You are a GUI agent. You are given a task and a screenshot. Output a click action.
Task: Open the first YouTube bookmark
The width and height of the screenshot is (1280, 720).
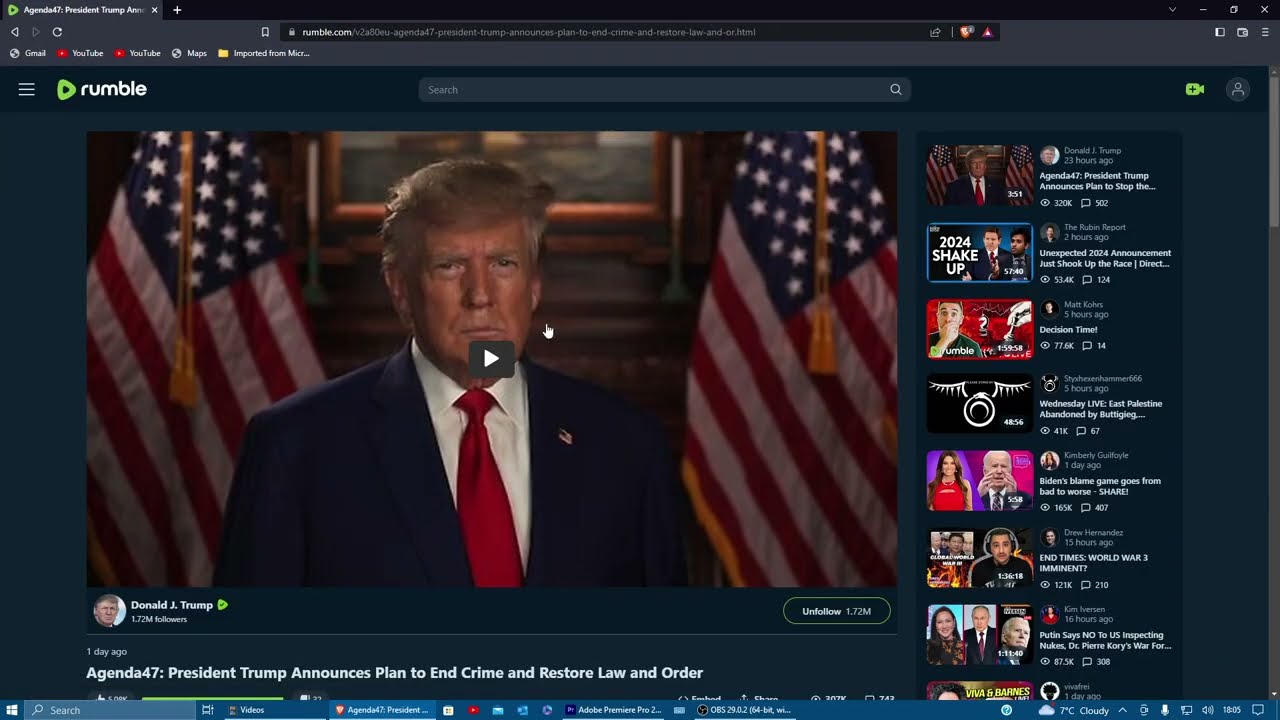pos(80,53)
